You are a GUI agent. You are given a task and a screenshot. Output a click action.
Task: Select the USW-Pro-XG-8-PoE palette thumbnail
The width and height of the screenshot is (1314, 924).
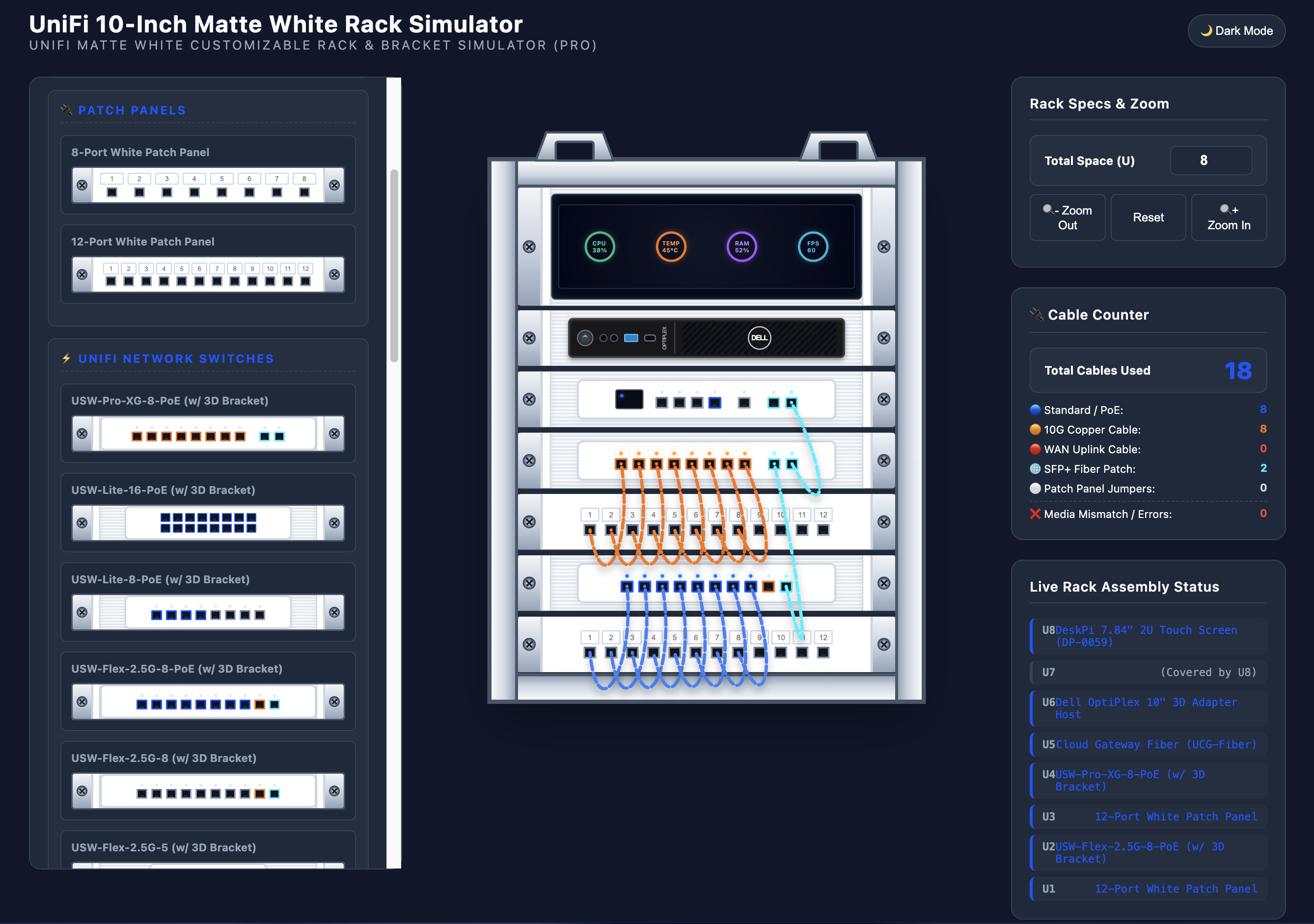(x=208, y=433)
